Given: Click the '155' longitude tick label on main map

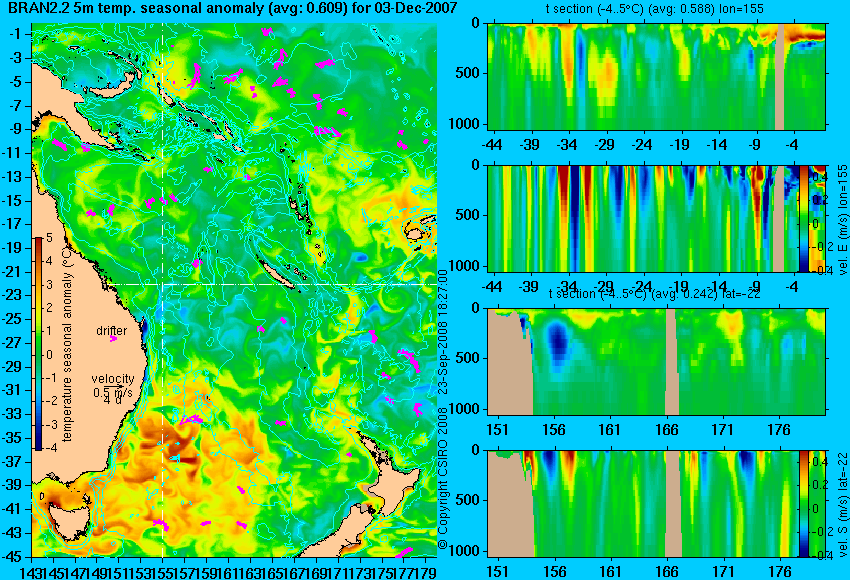Looking at the screenshot, I should pyautogui.click(x=162, y=572).
